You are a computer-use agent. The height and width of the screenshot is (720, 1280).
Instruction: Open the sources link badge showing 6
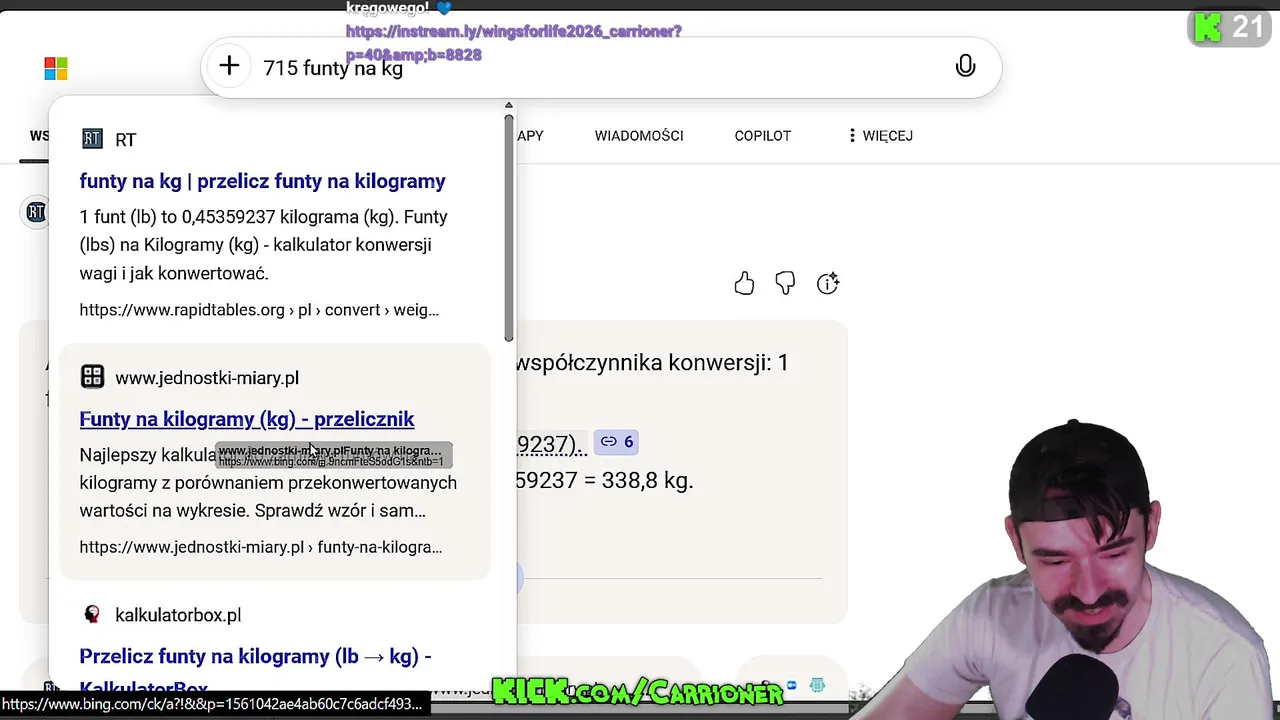pos(617,441)
